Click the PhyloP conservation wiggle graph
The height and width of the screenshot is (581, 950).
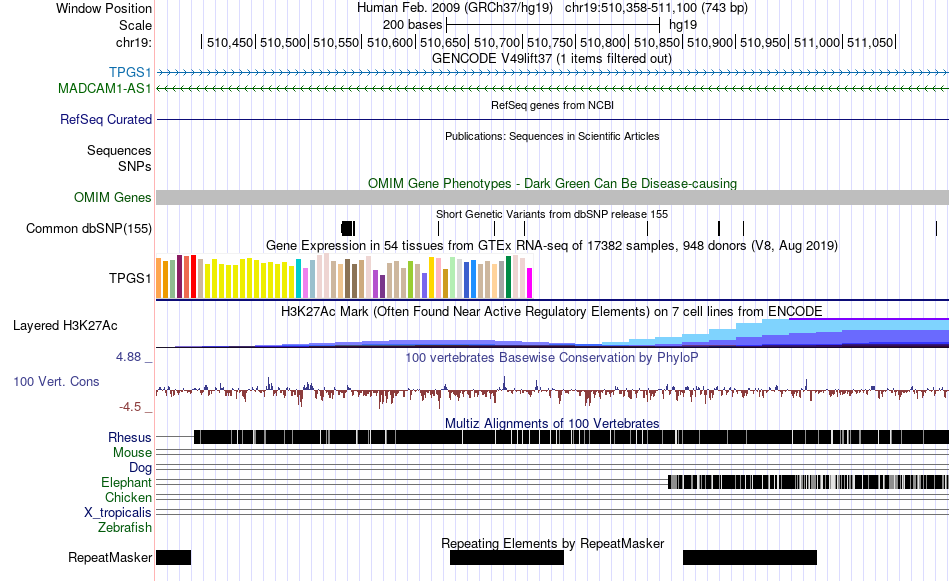click(553, 391)
